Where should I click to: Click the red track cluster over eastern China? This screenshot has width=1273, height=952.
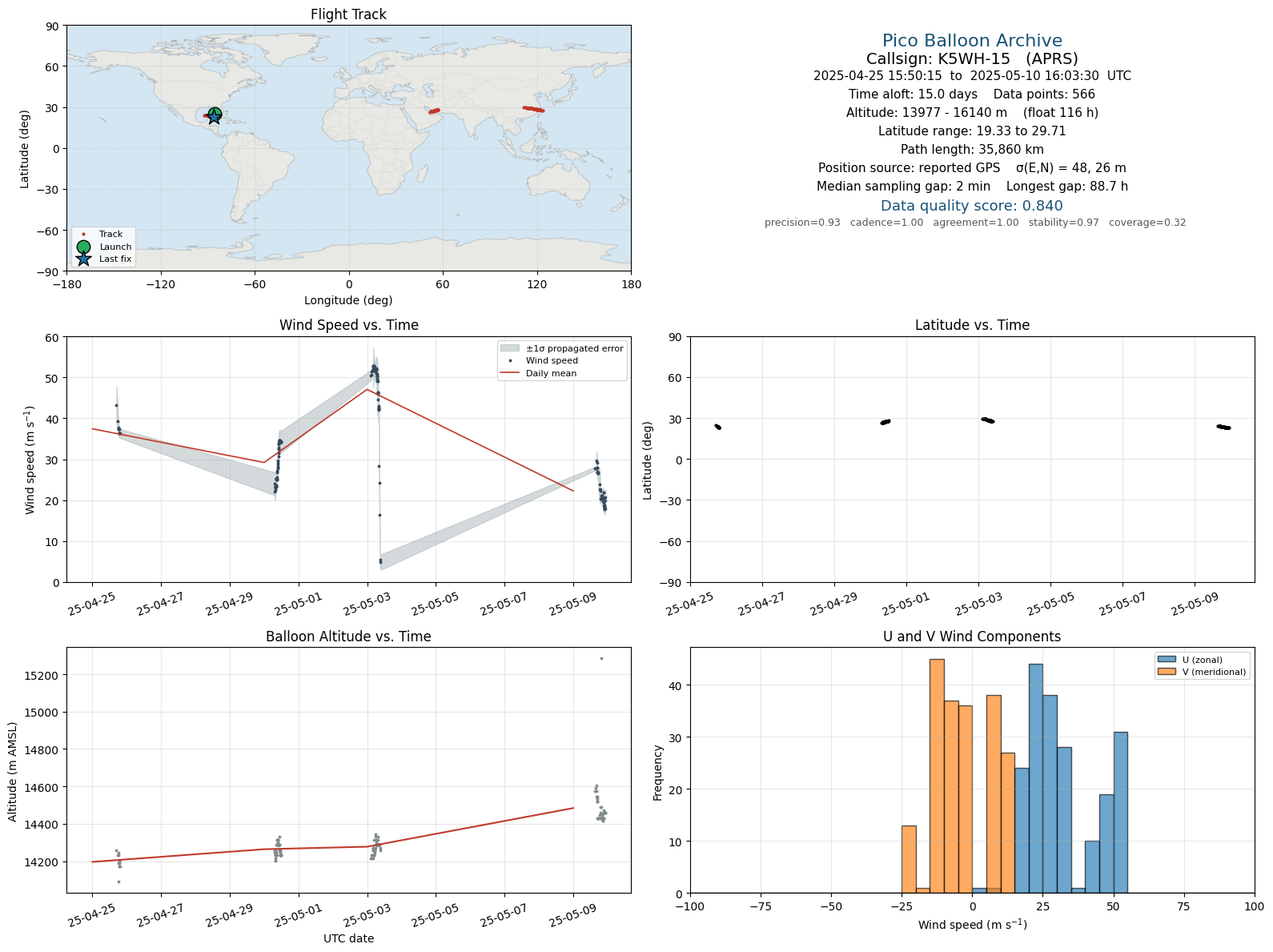533,109
